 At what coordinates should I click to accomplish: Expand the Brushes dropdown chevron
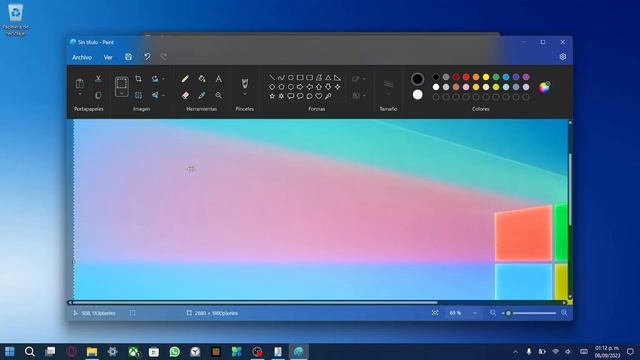pos(244,94)
